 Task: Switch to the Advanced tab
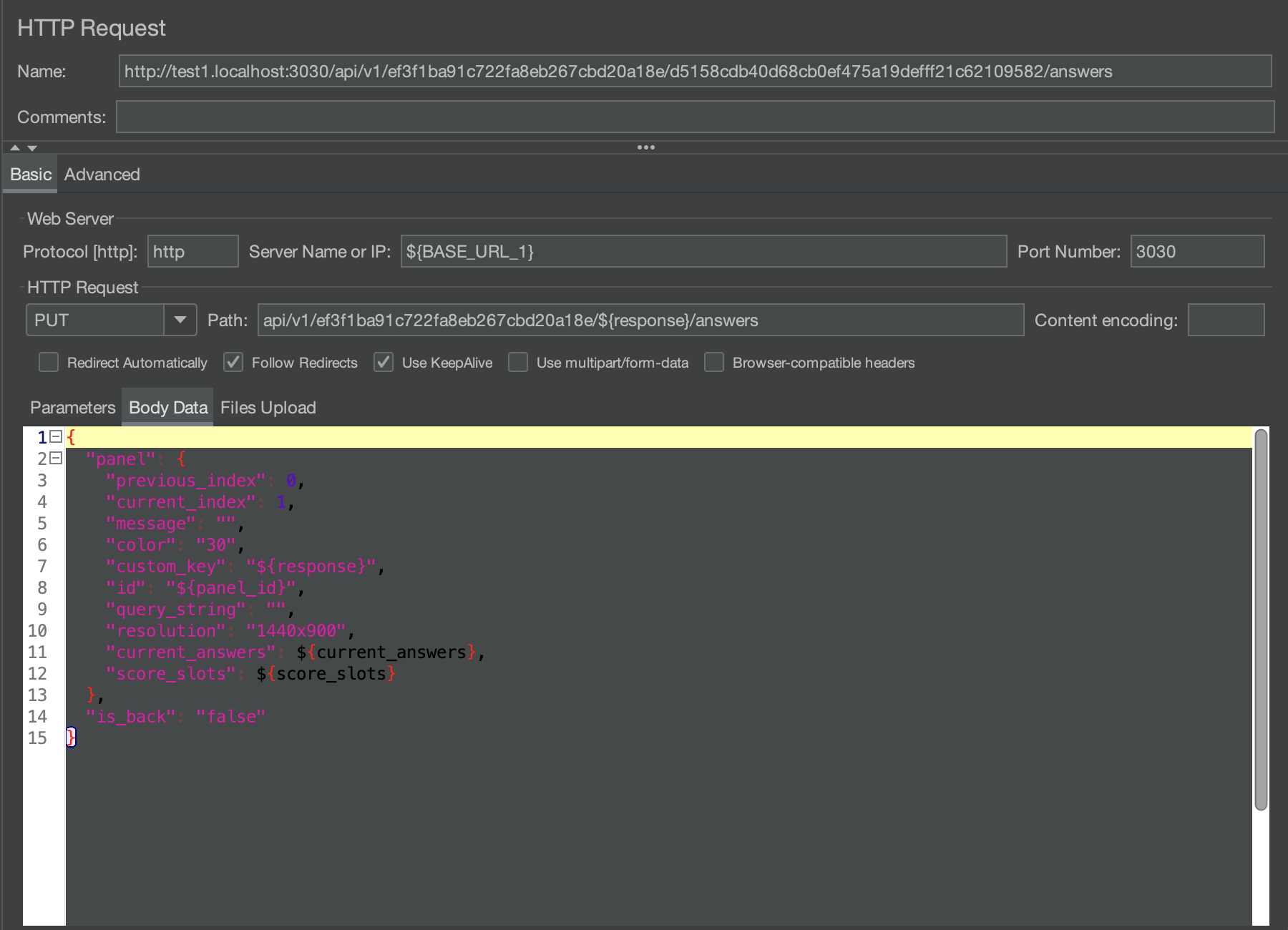click(x=102, y=174)
